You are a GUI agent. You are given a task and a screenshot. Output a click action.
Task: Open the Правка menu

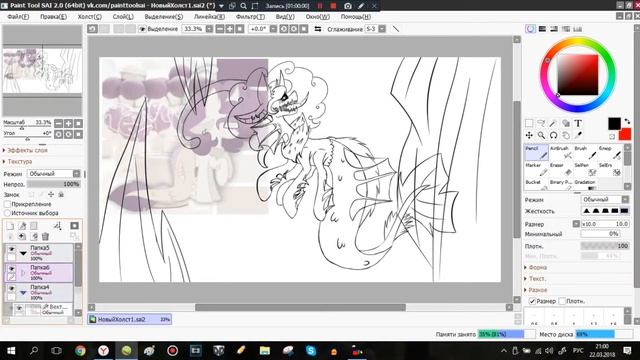pyautogui.click(x=53, y=17)
